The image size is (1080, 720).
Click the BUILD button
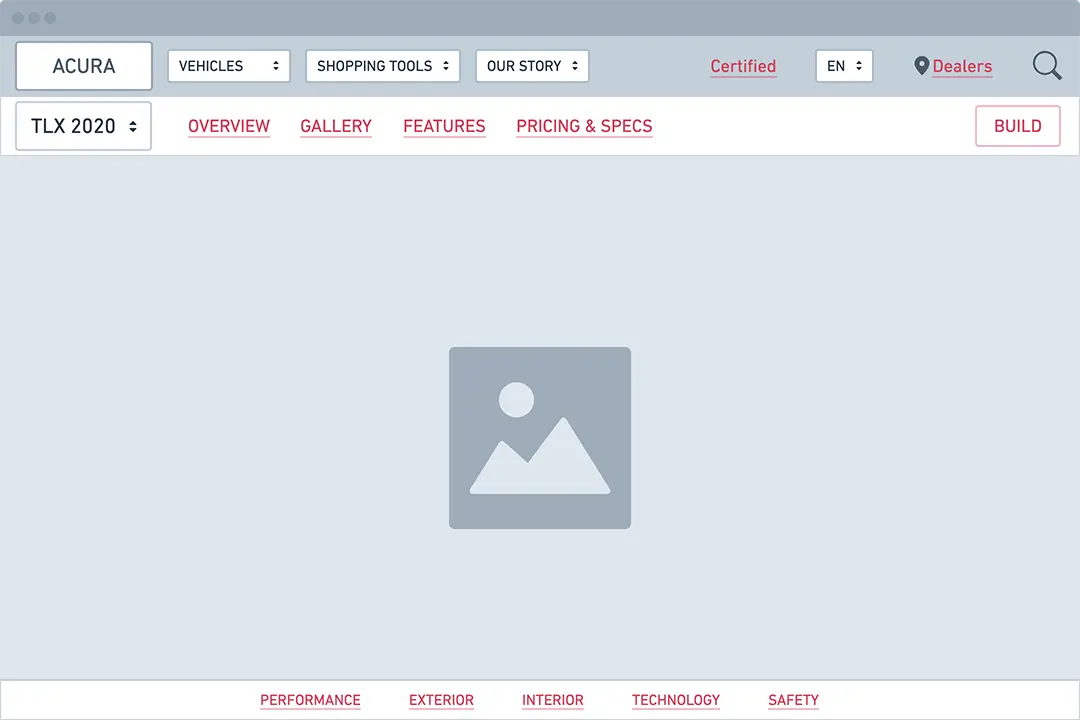1017,126
